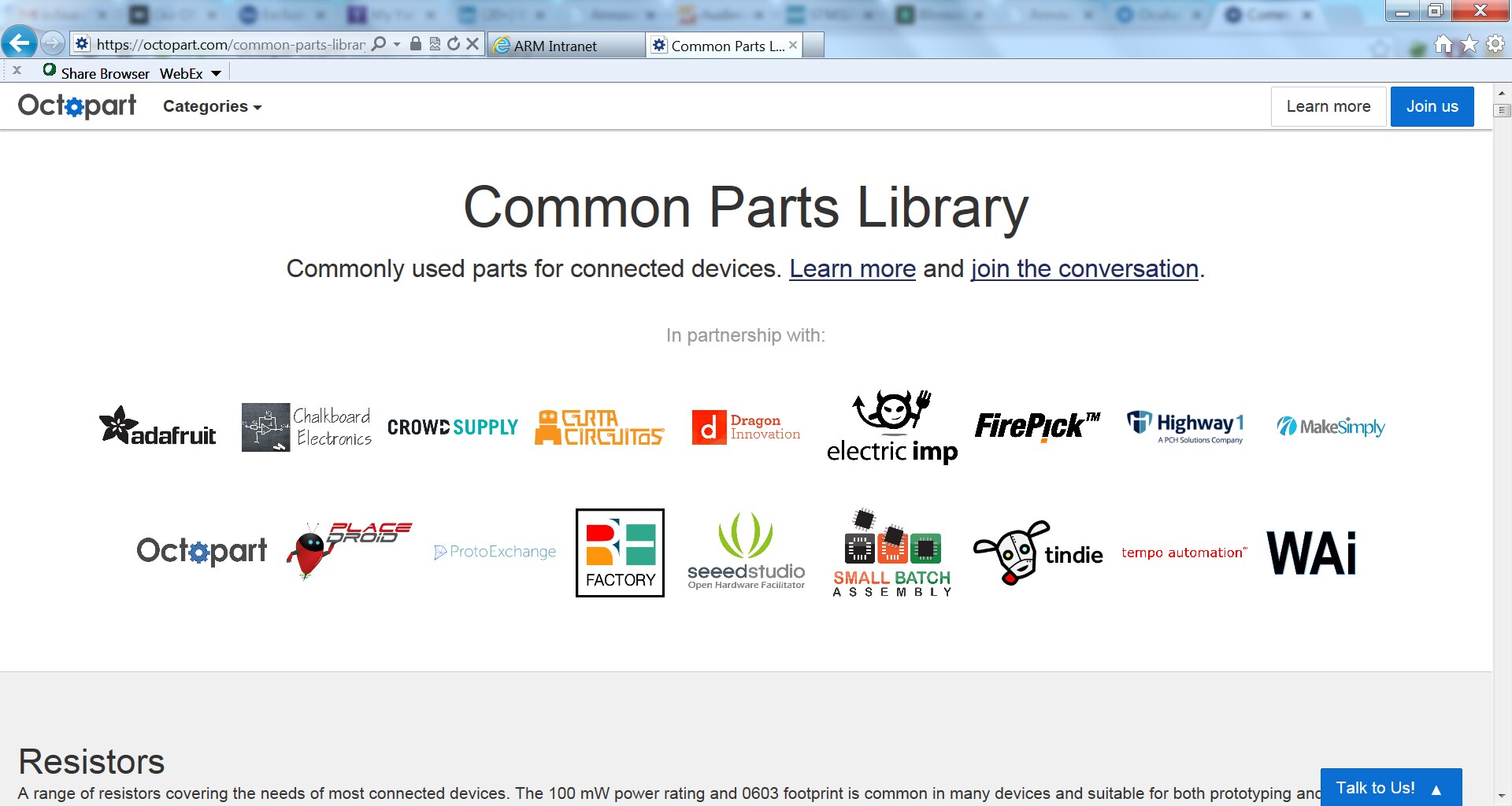Click the electric imp logo
This screenshot has width=1512, height=806.
[892, 427]
